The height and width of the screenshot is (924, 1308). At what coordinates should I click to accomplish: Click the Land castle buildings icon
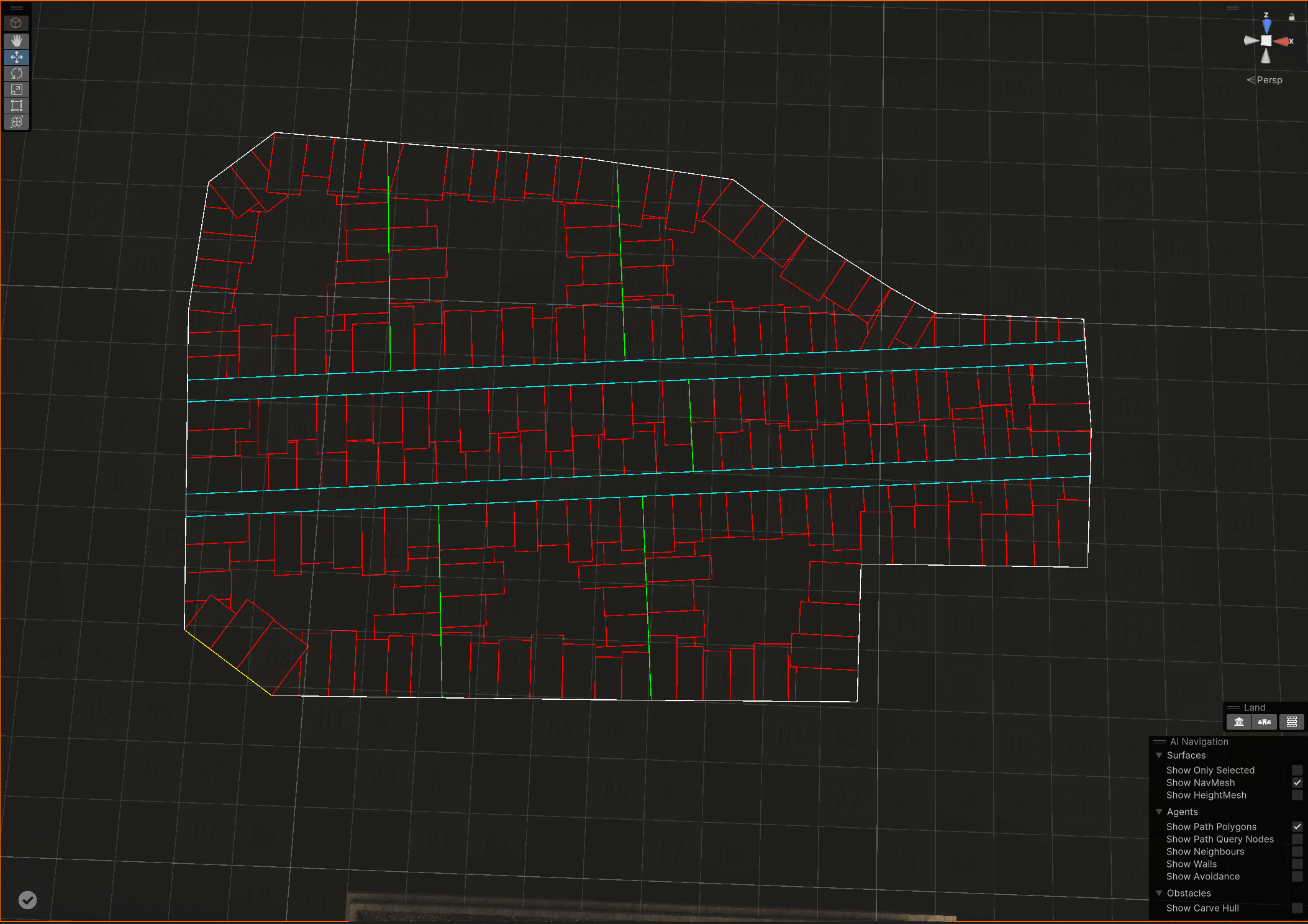coord(1264,722)
